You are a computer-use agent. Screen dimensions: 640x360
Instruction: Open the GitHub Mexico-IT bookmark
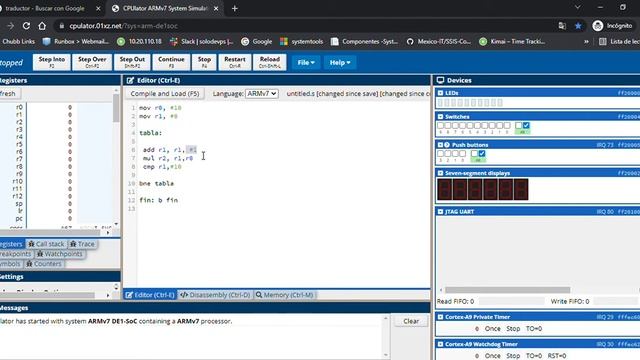click(439, 41)
